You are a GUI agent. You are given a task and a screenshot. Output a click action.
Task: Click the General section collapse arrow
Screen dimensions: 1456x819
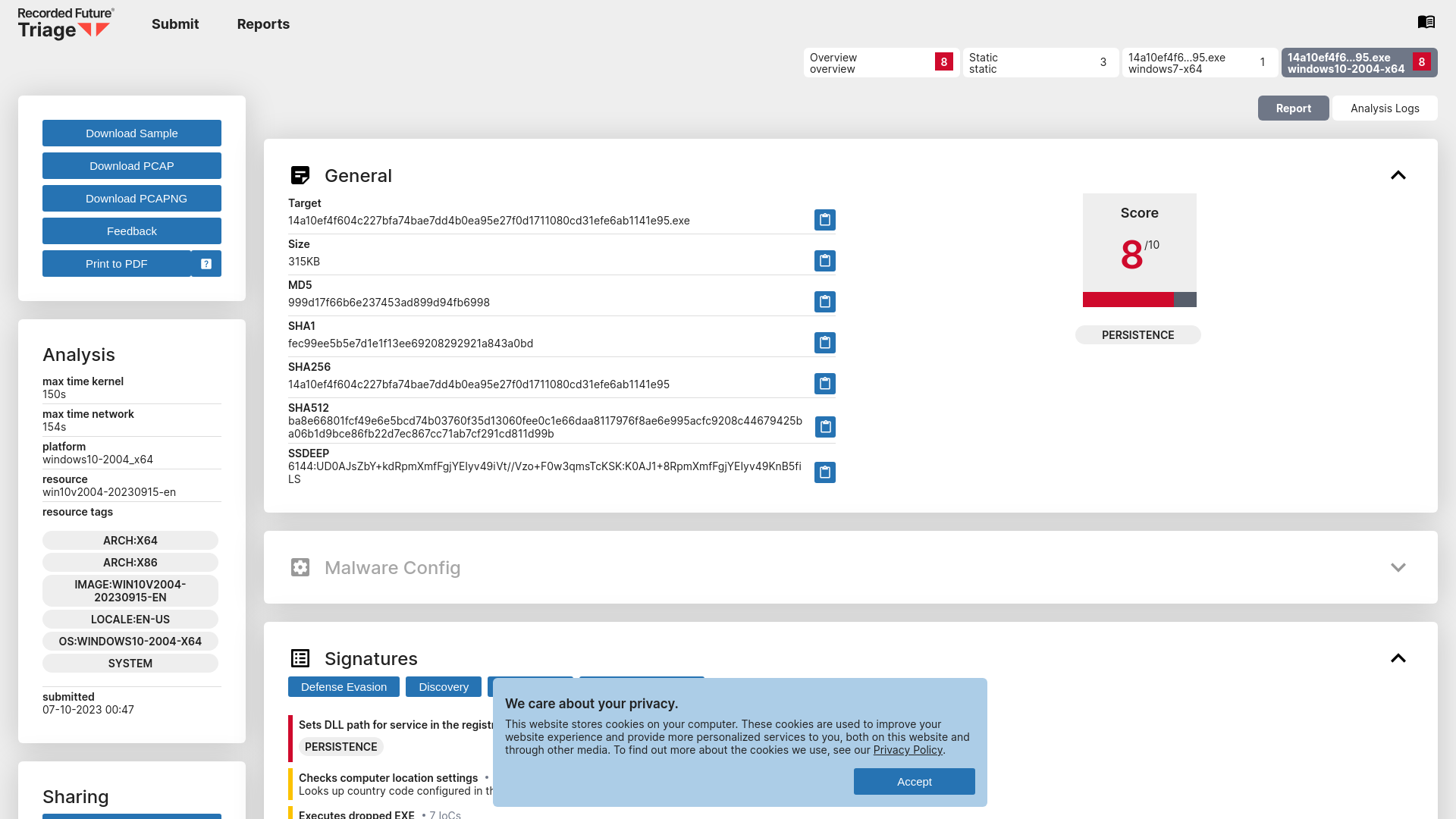pyautogui.click(x=1397, y=175)
